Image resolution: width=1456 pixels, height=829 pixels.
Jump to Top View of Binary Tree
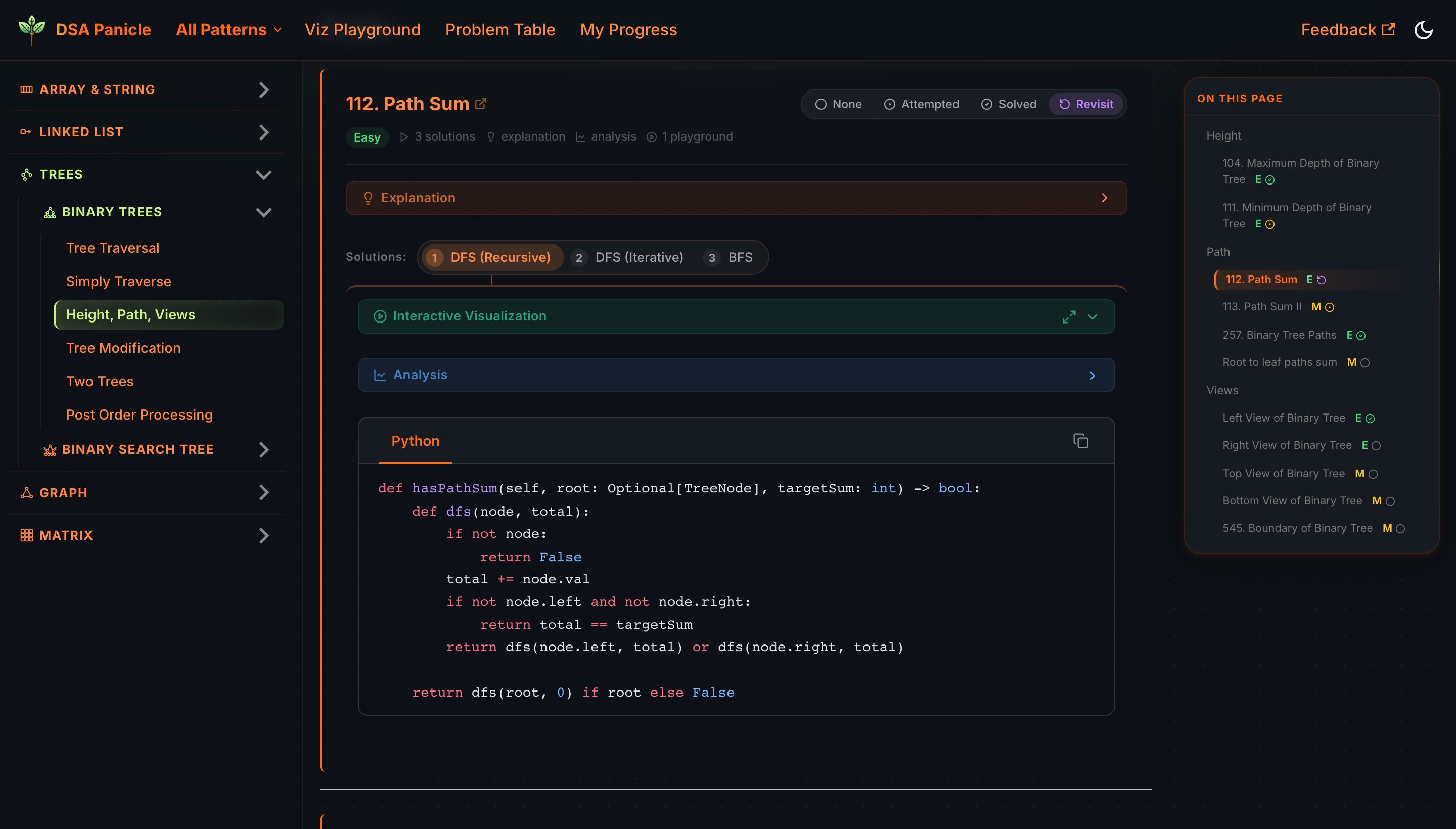1284,473
